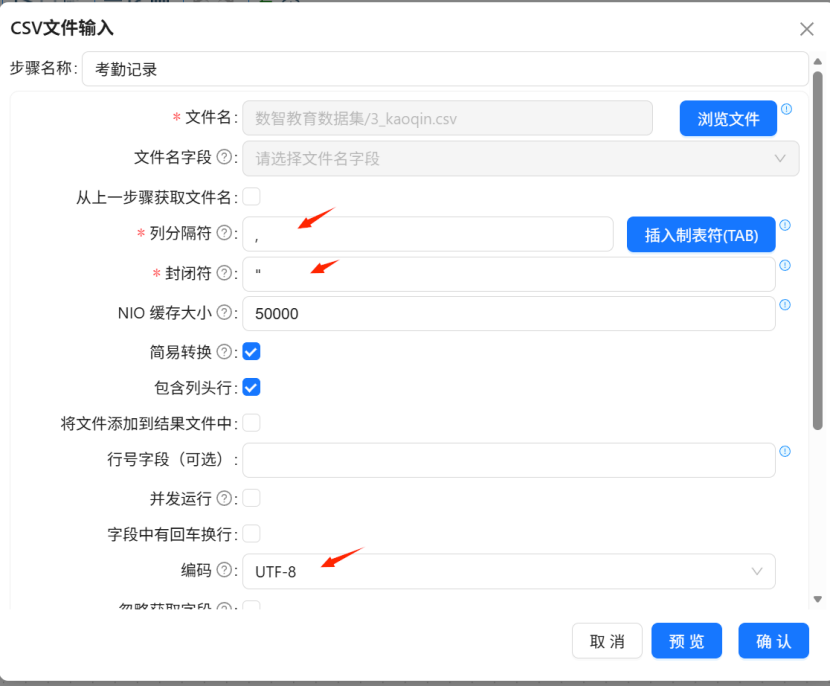Click the vertical scrollbar thumb
The width and height of the screenshot is (831, 686).
point(818,250)
